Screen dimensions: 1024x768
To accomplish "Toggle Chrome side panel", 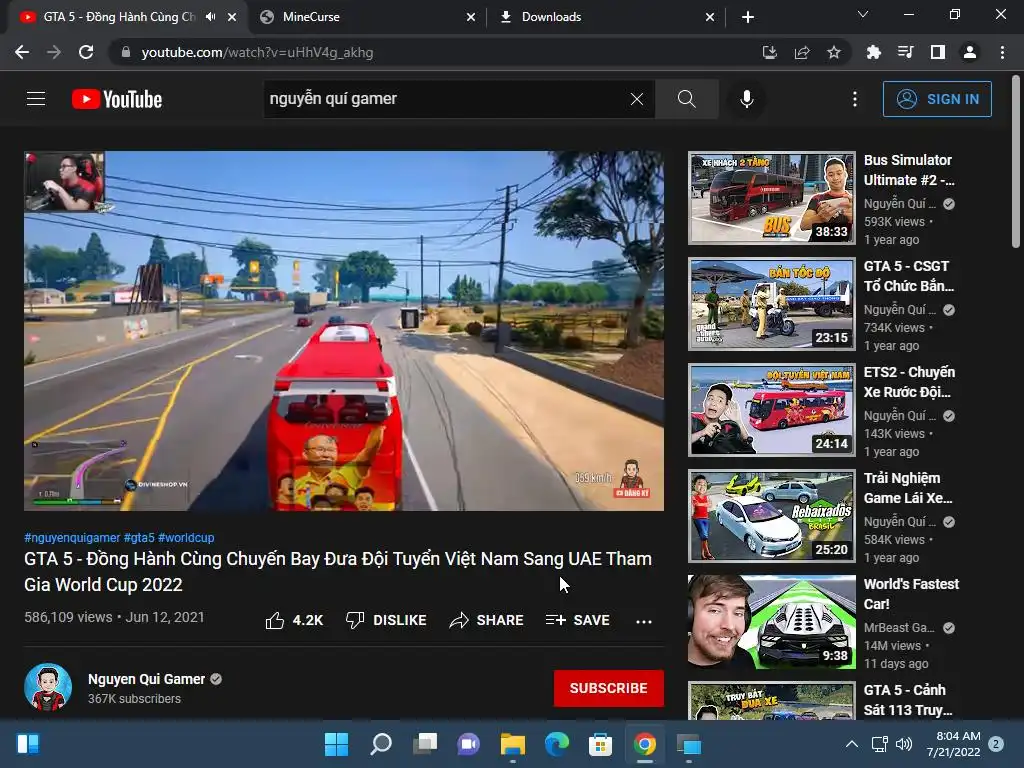I will coord(938,52).
